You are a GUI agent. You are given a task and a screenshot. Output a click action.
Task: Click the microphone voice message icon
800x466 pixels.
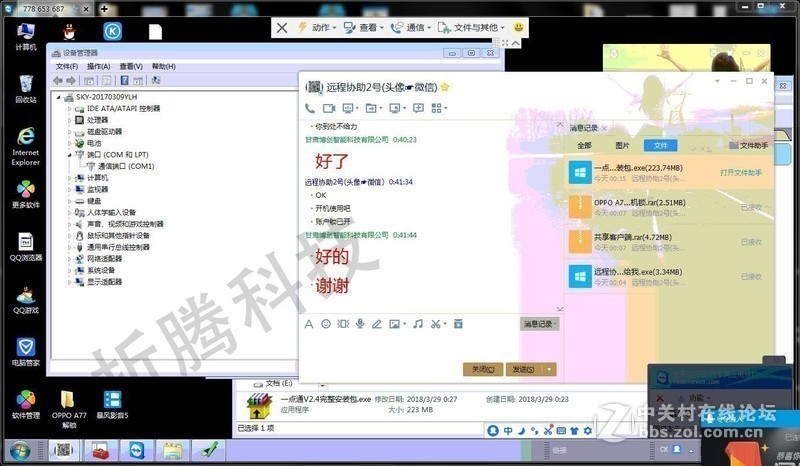pyautogui.click(x=360, y=324)
